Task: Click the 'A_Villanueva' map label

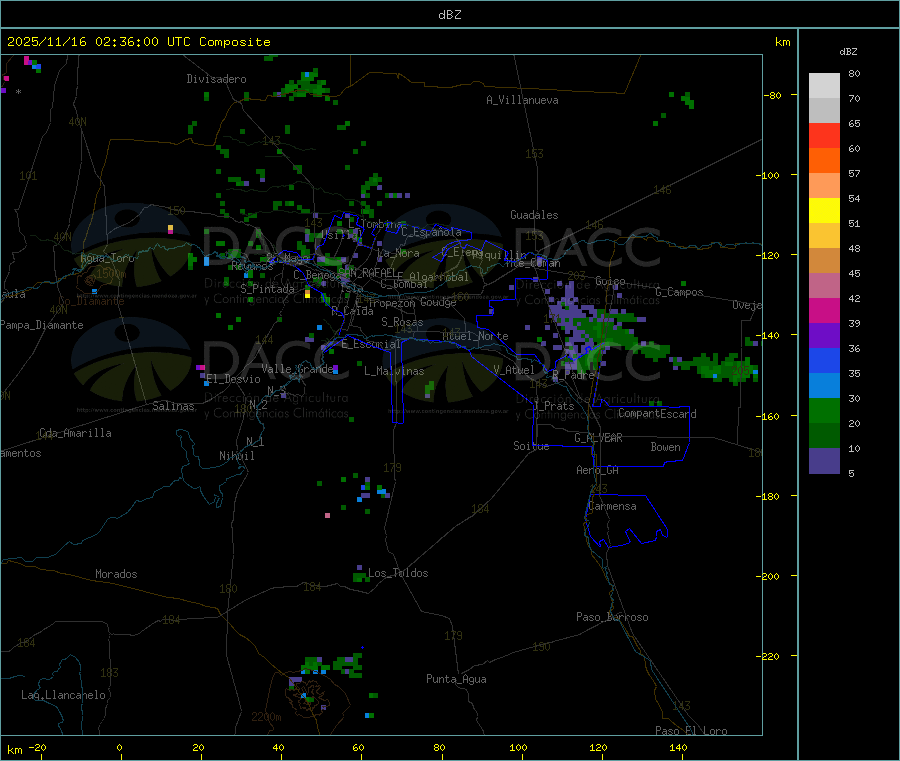Action: 522,100
